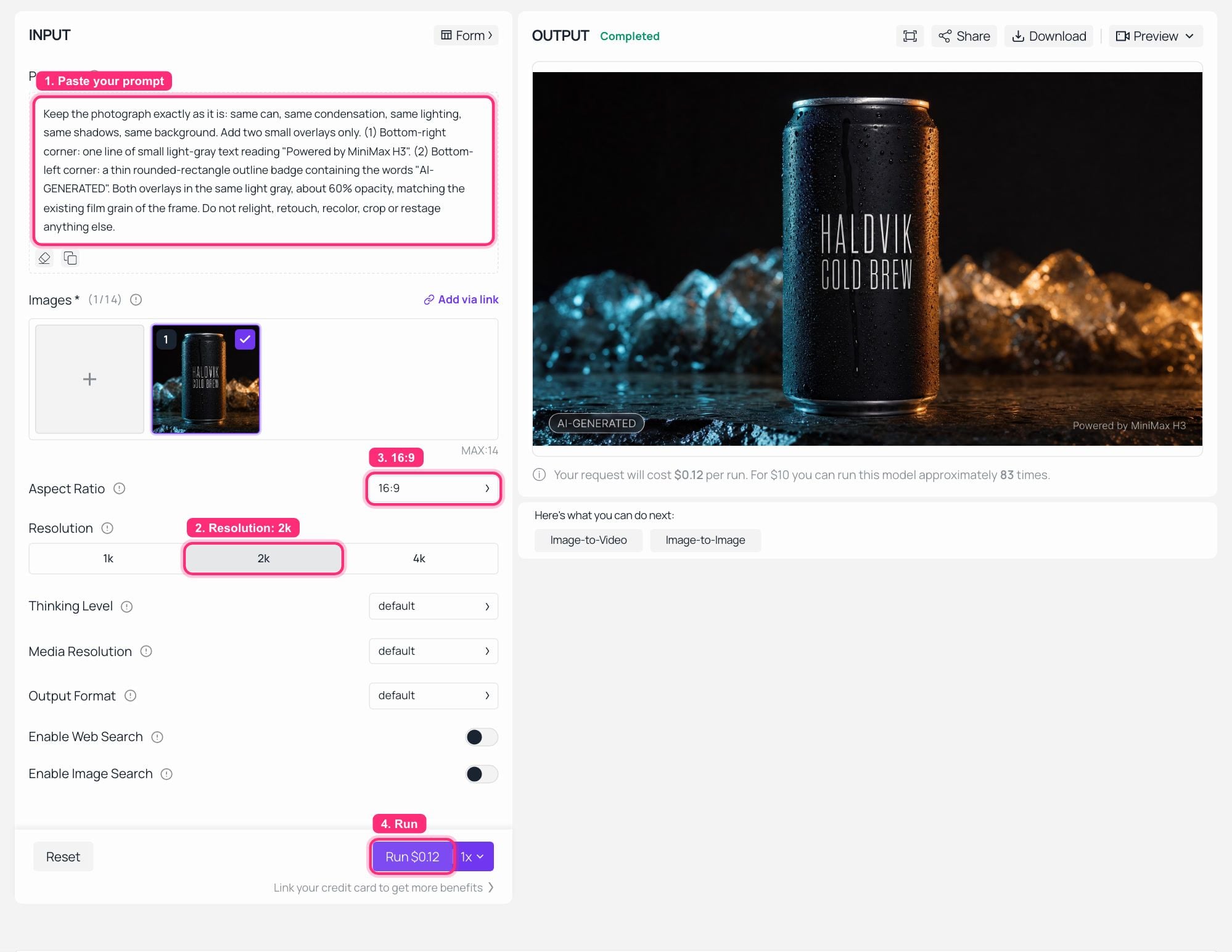Add an image with the plus tile

89,379
